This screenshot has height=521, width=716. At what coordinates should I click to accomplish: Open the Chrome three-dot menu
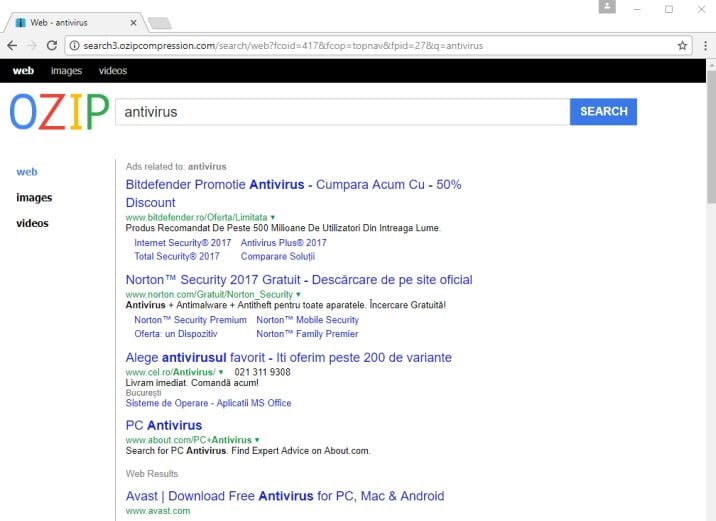click(703, 46)
